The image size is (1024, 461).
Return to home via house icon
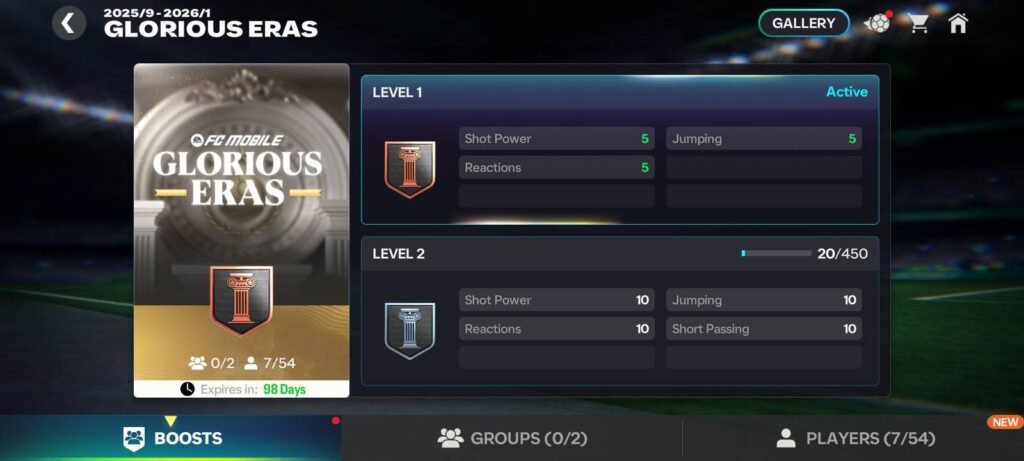pyautogui.click(x=957, y=24)
